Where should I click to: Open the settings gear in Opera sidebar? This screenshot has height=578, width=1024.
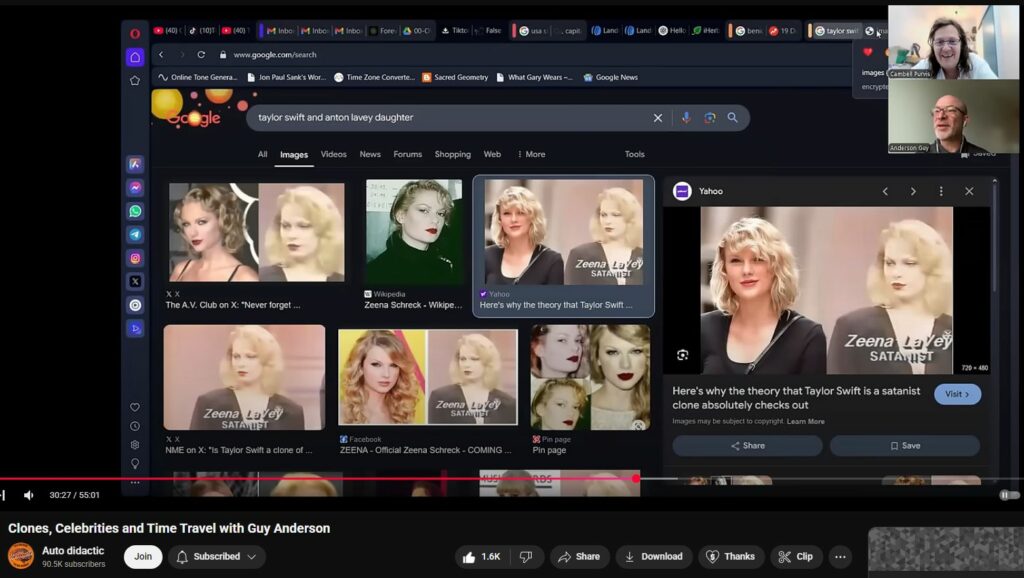pos(135,445)
